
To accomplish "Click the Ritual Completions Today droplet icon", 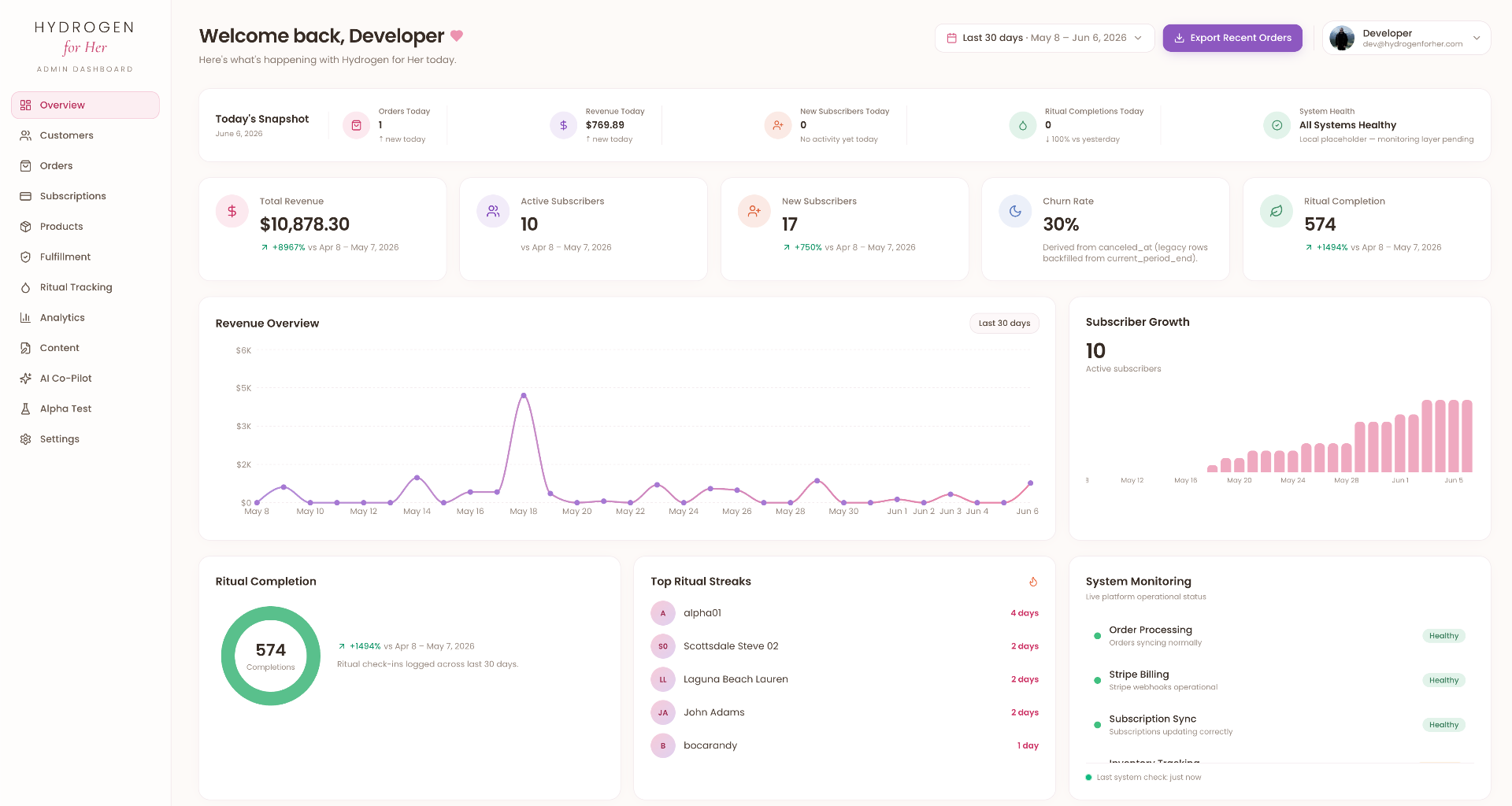I will tap(1023, 125).
